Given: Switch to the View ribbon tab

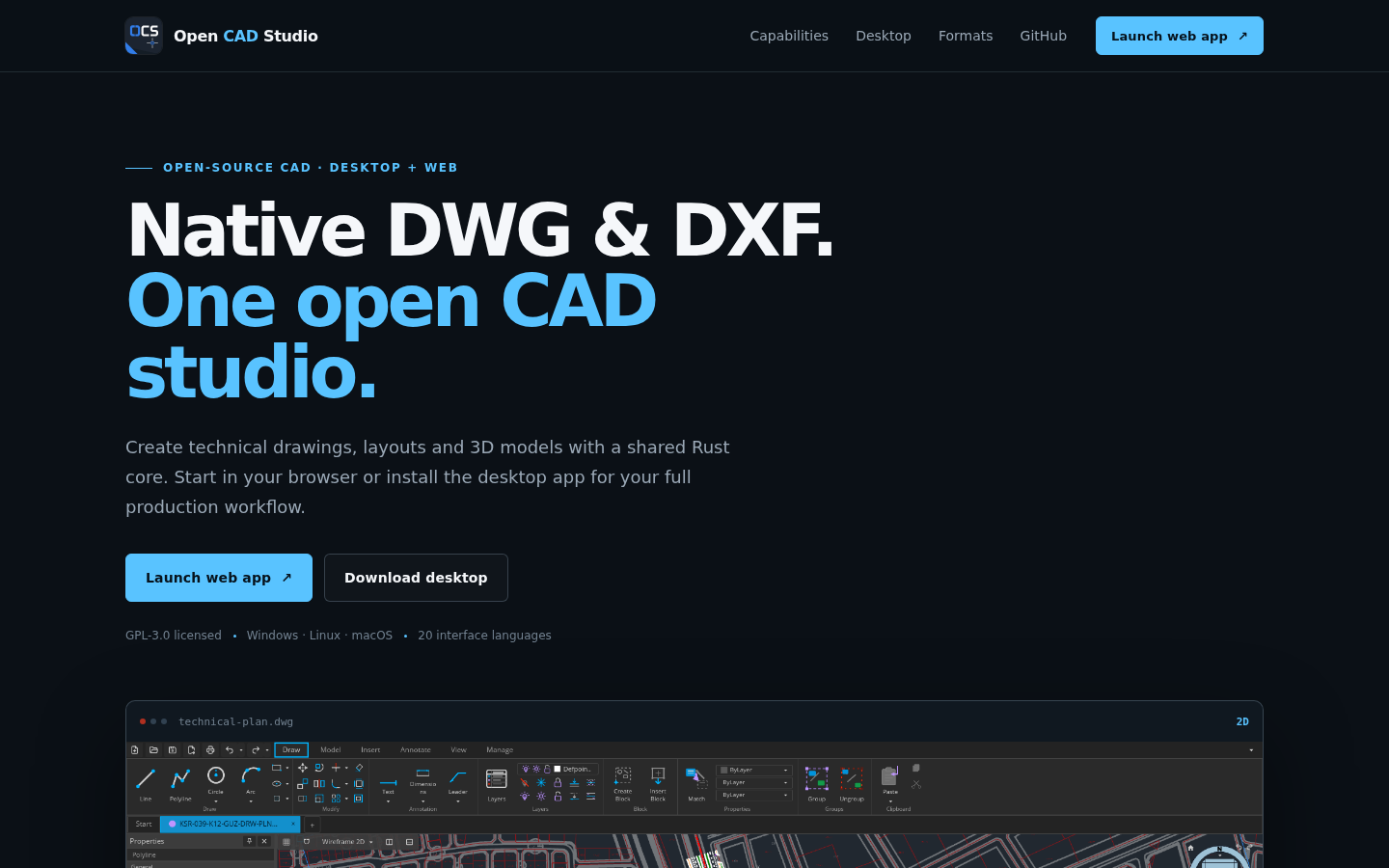Looking at the screenshot, I should [x=458, y=749].
